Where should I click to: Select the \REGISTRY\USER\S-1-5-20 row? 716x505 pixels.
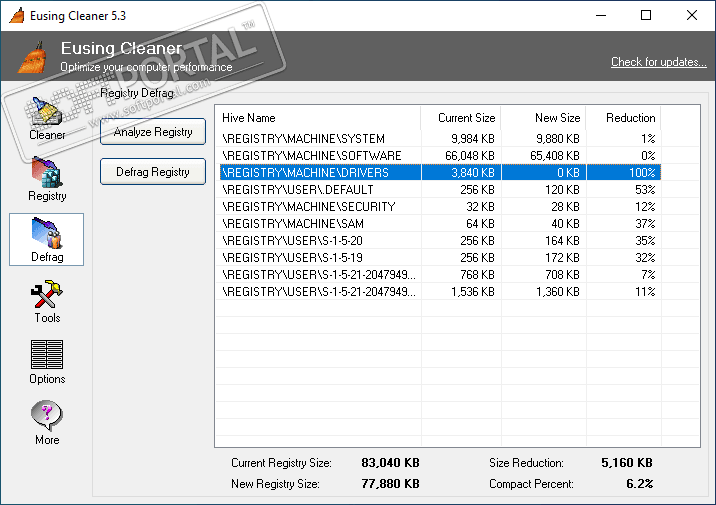[440, 241]
